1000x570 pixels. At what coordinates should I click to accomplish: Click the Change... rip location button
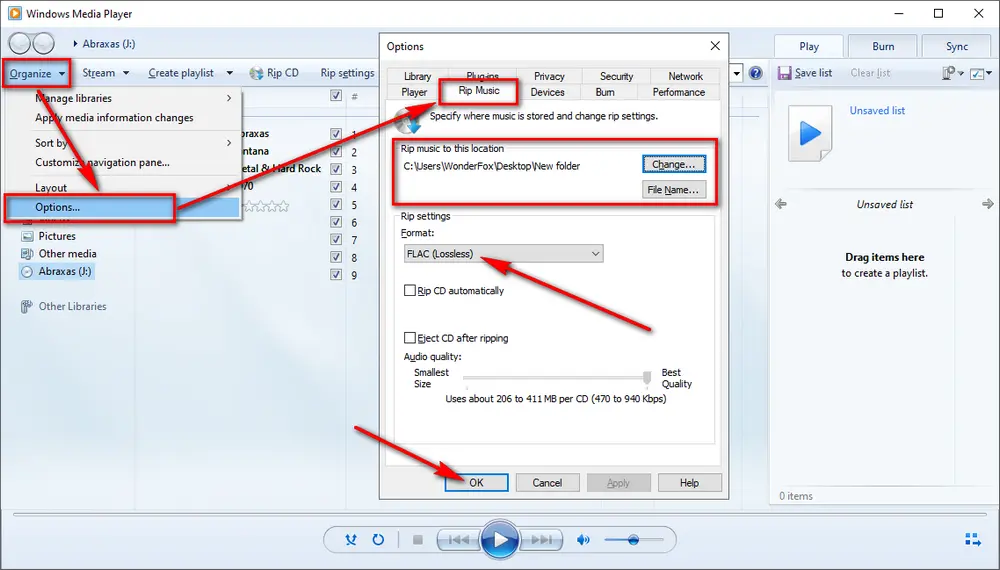673,164
